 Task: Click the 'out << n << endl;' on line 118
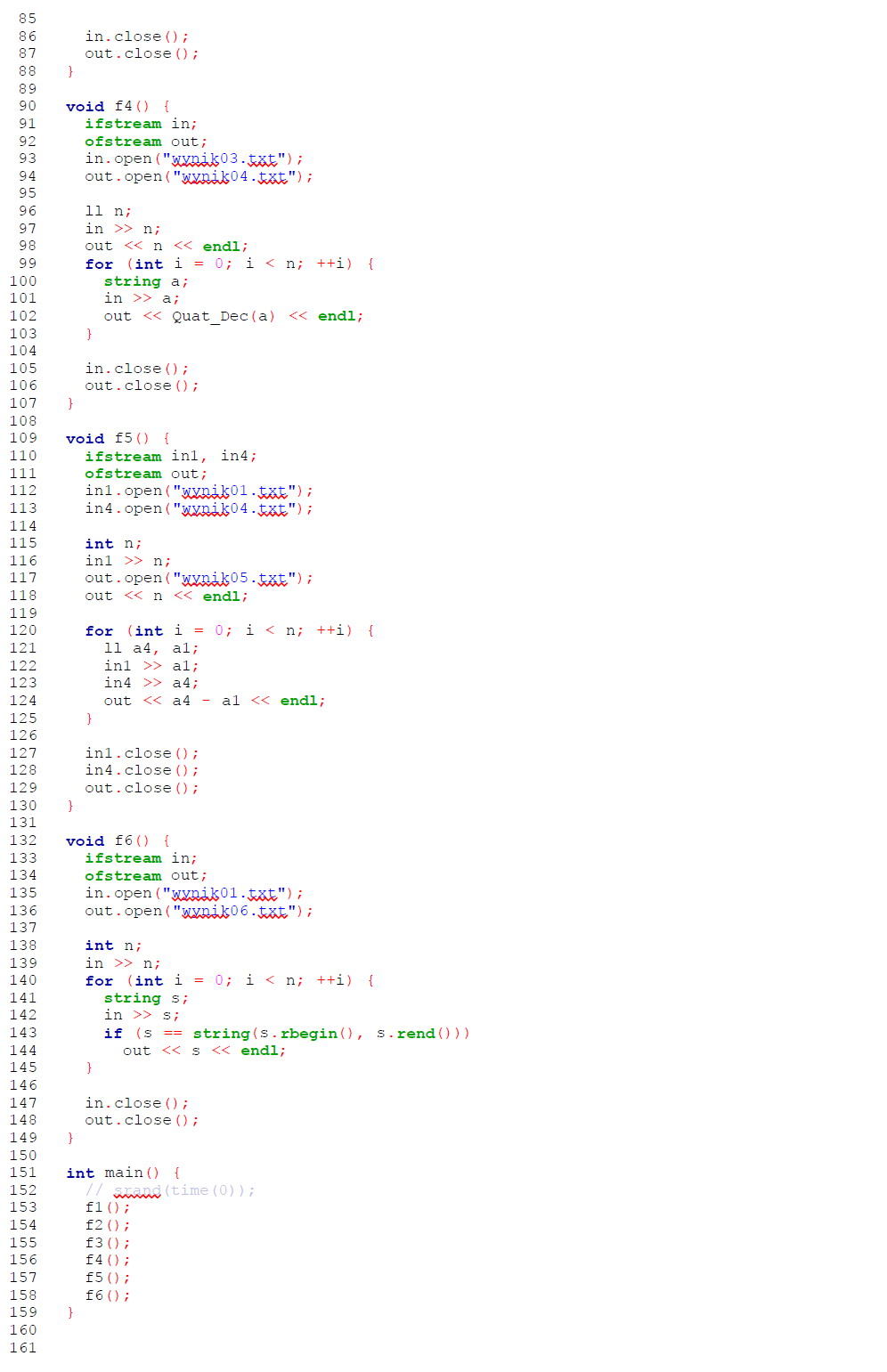pos(167,596)
